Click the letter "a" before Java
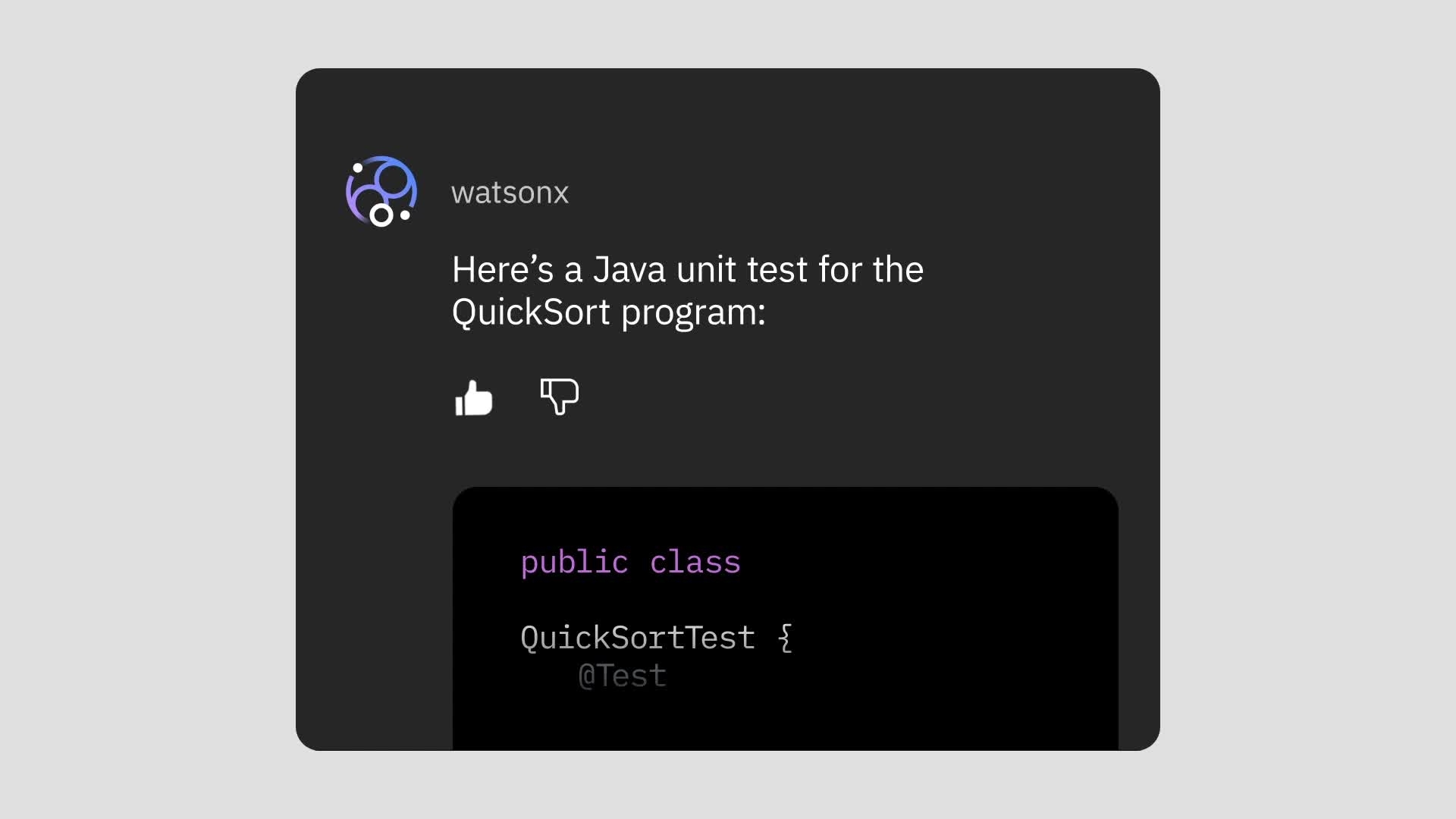1456x819 pixels. 573,271
